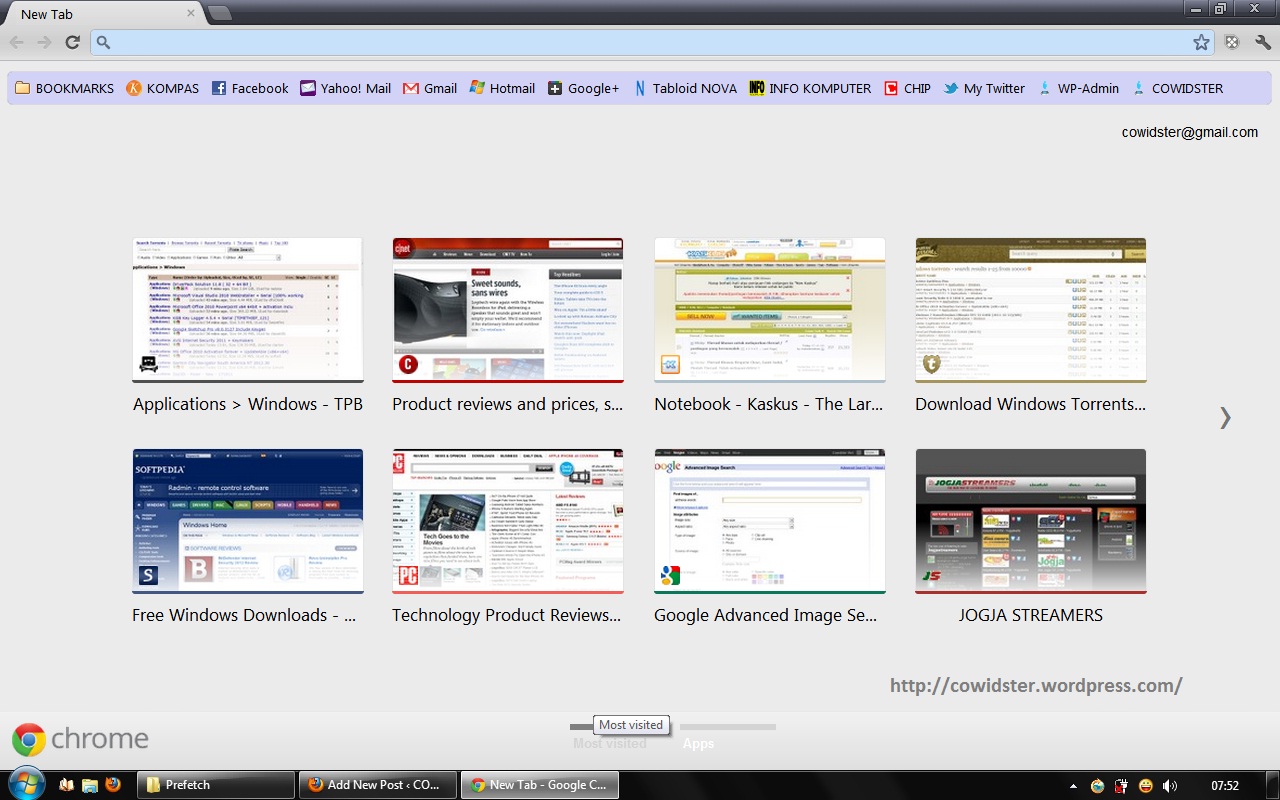Click the Windows Explorer quick launch icon
The height and width of the screenshot is (800, 1280).
pos(90,785)
